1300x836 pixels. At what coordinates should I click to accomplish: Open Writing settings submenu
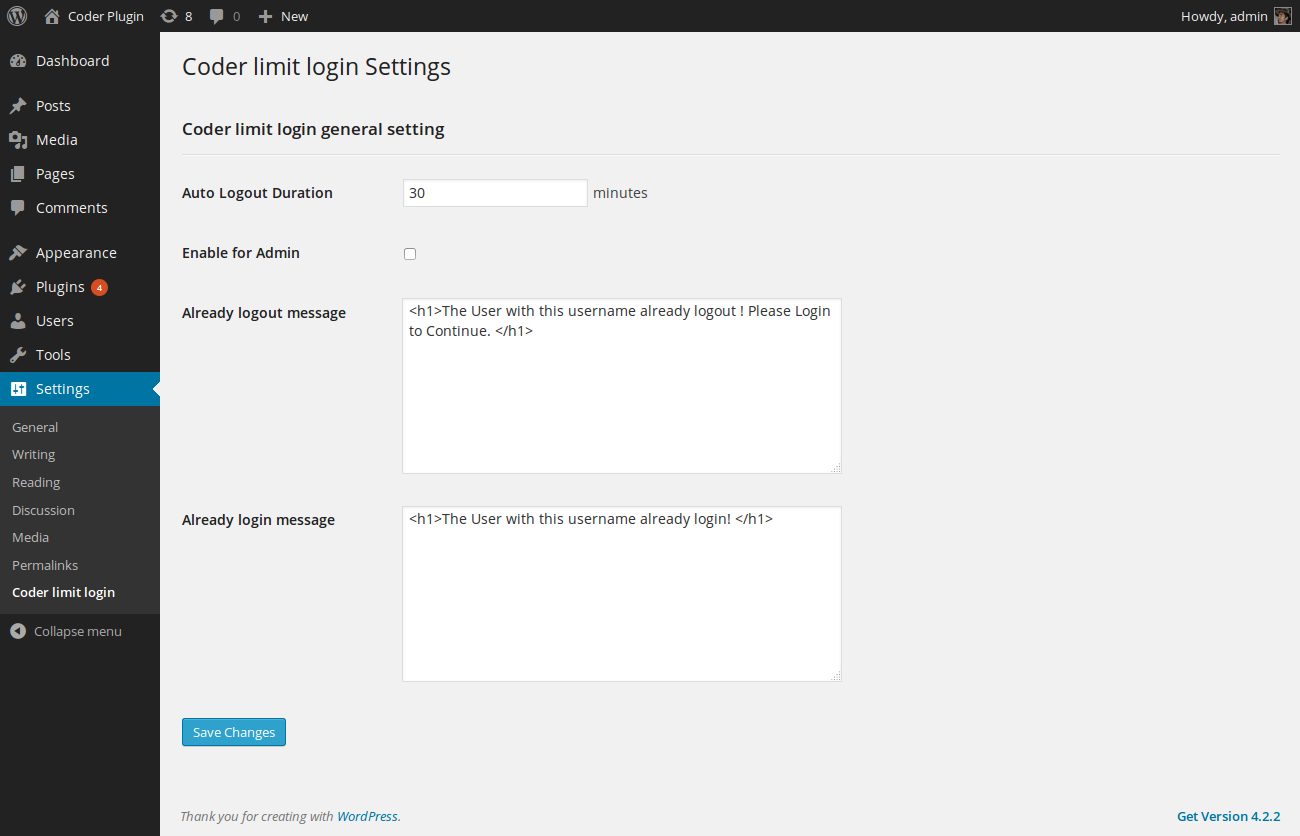coord(33,454)
